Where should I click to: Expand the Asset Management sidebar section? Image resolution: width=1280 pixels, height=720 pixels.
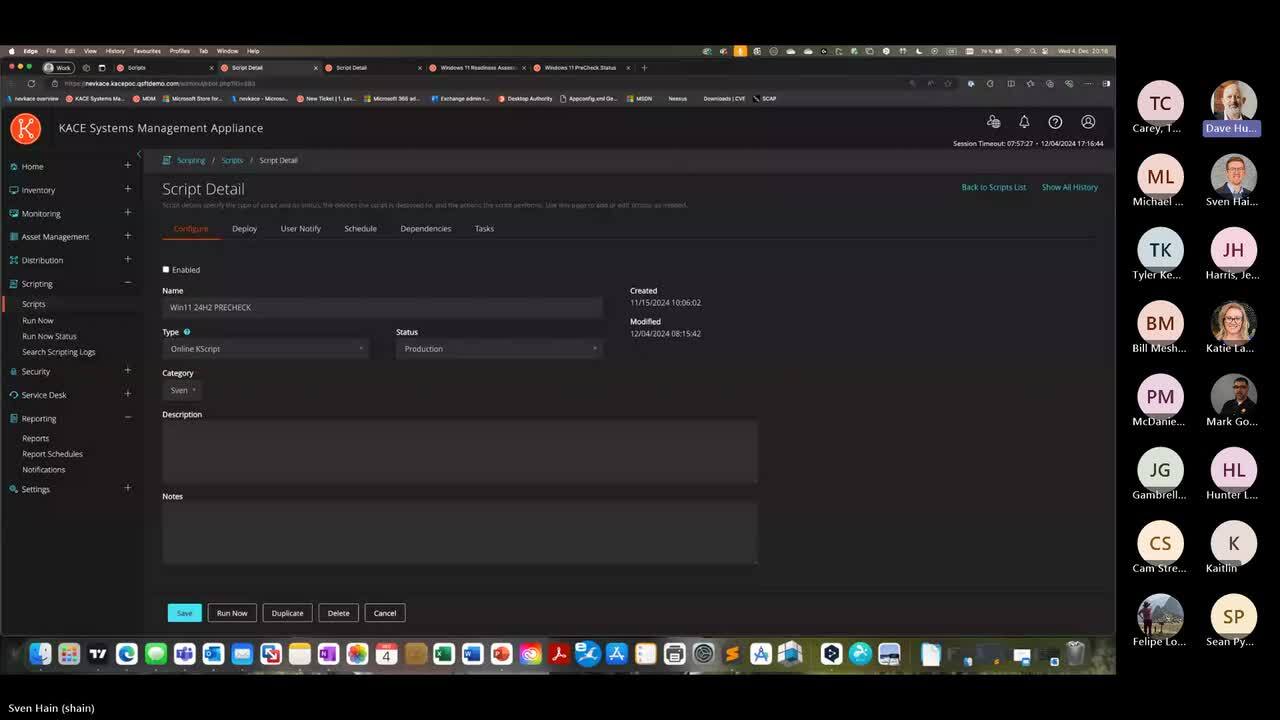pyautogui.click(x=127, y=236)
